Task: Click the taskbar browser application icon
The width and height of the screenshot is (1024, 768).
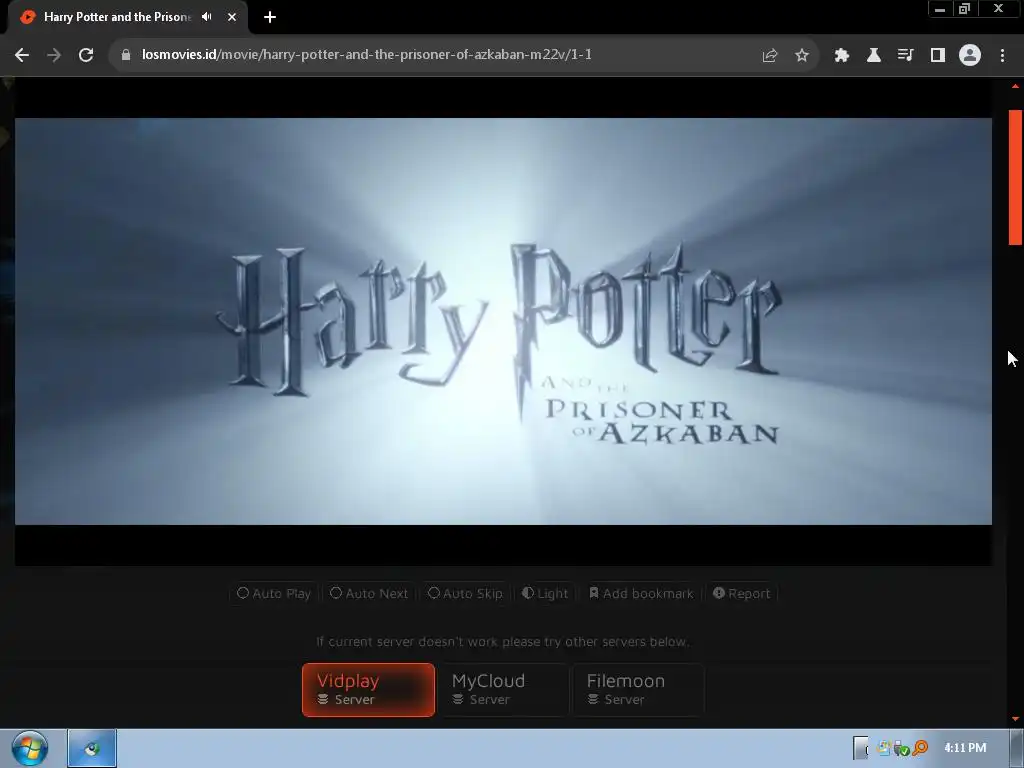Action: (x=92, y=748)
